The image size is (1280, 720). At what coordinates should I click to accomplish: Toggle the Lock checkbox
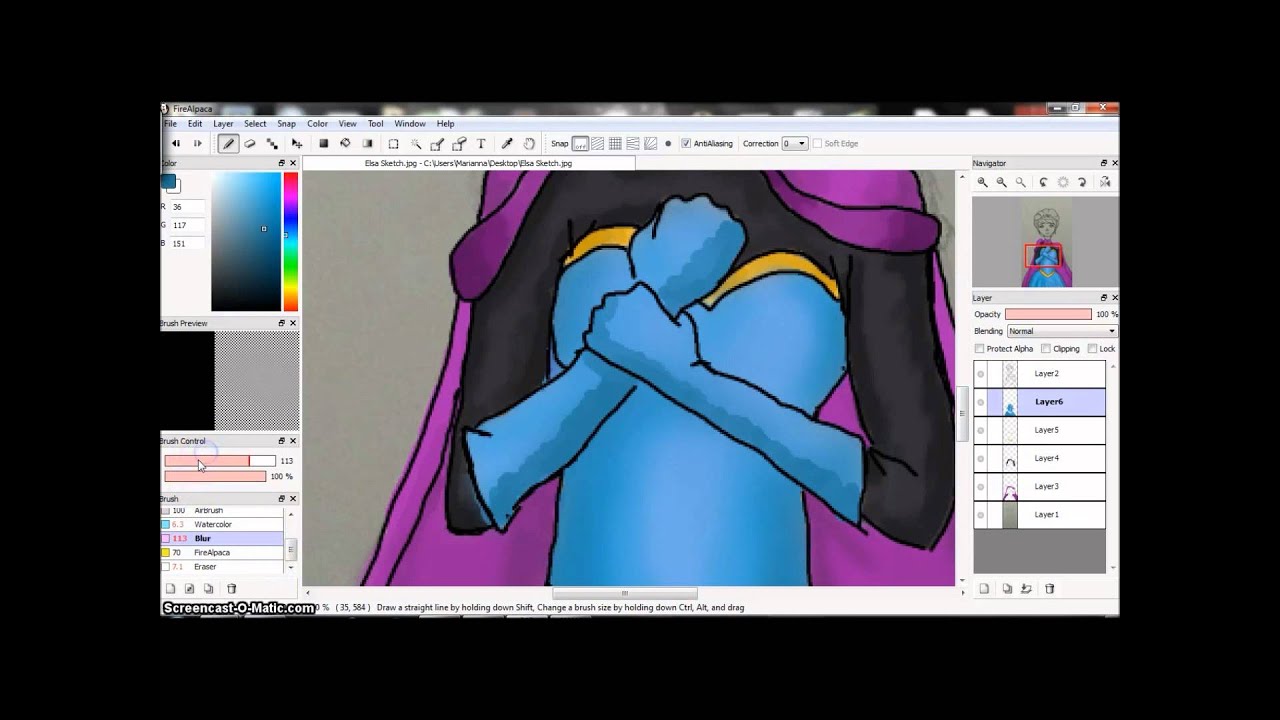pos(1092,349)
